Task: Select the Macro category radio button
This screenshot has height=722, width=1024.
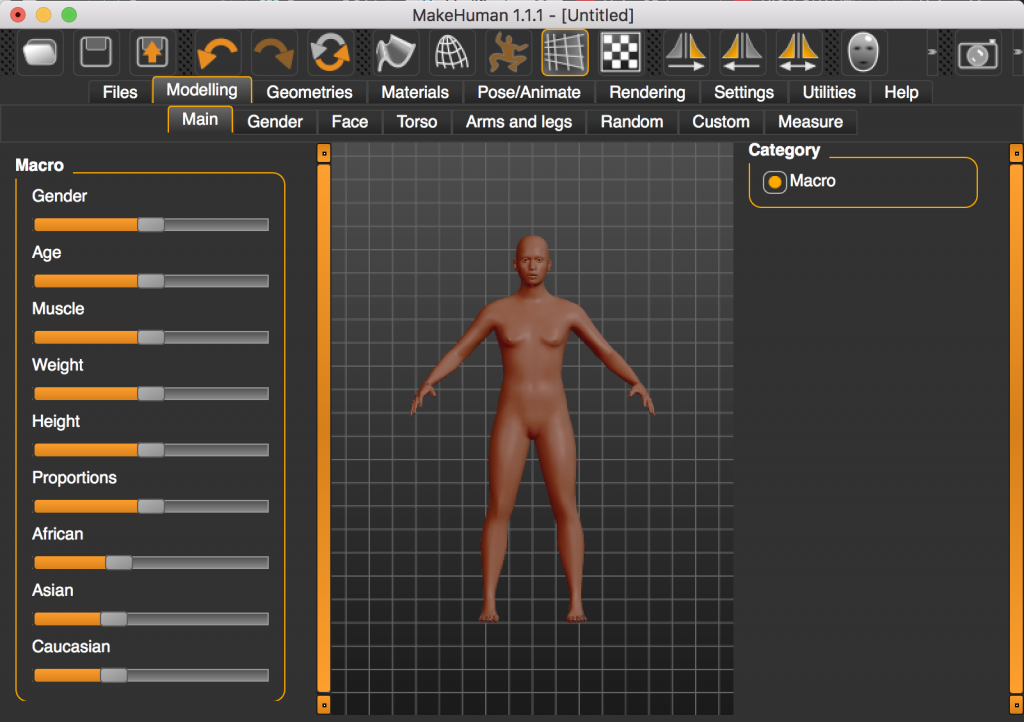Action: coord(775,182)
